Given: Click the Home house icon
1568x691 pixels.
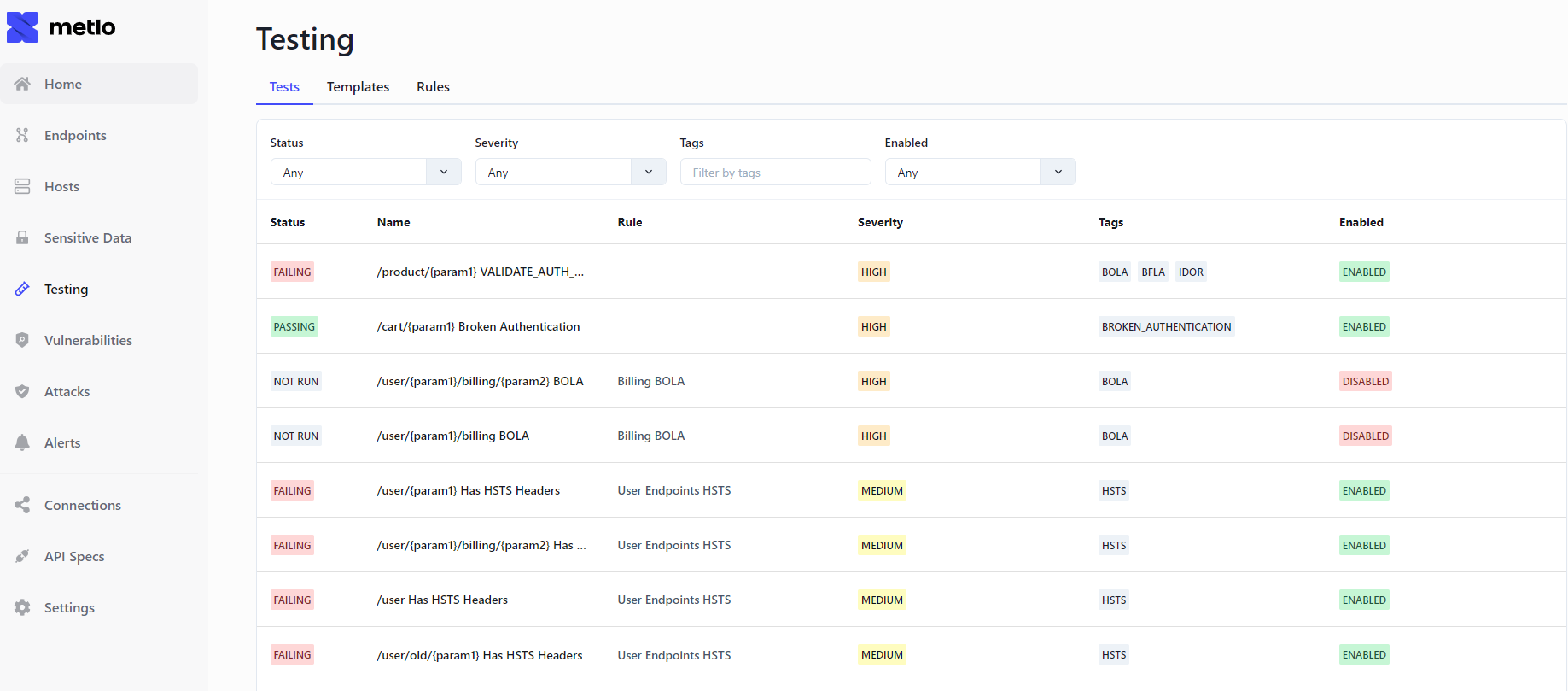Looking at the screenshot, I should click(x=22, y=84).
